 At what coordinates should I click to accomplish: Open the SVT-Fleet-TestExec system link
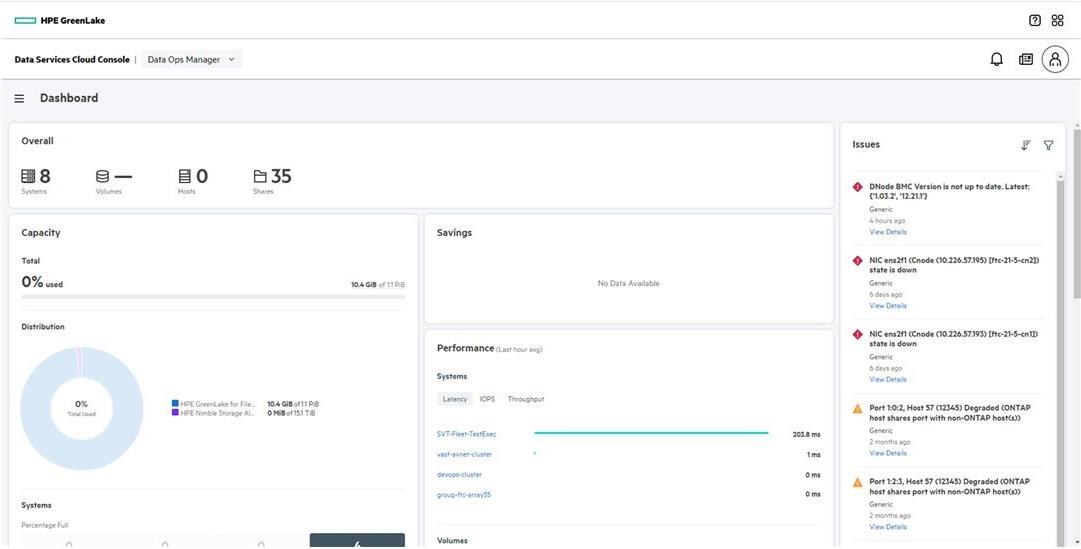tap(466, 434)
